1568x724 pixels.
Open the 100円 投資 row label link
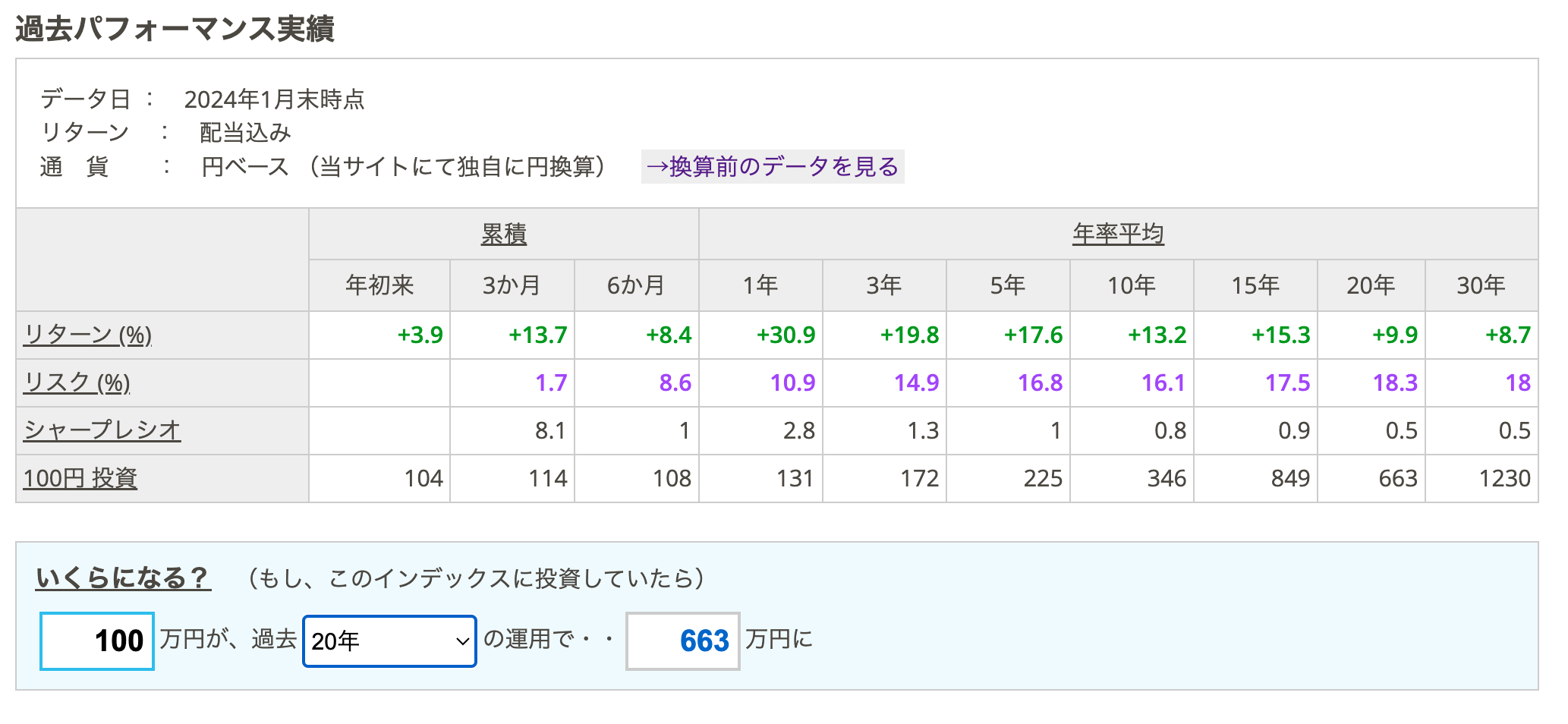80,478
